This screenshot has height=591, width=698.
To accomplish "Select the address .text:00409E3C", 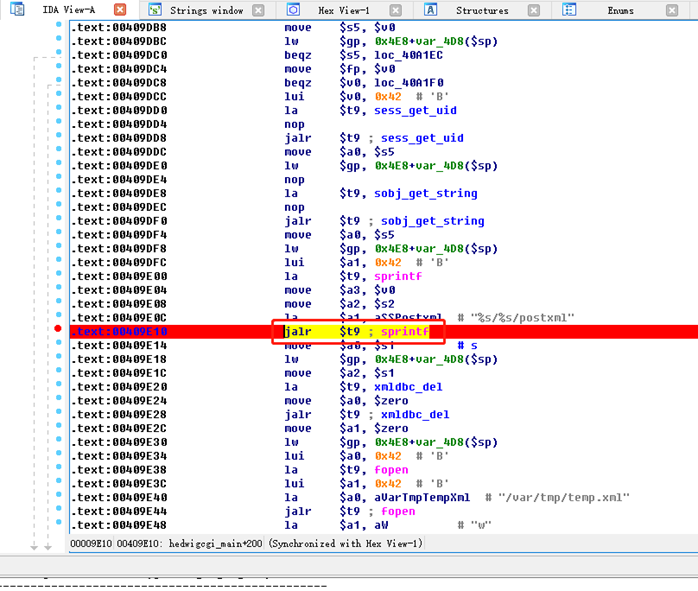I will coord(119,484).
